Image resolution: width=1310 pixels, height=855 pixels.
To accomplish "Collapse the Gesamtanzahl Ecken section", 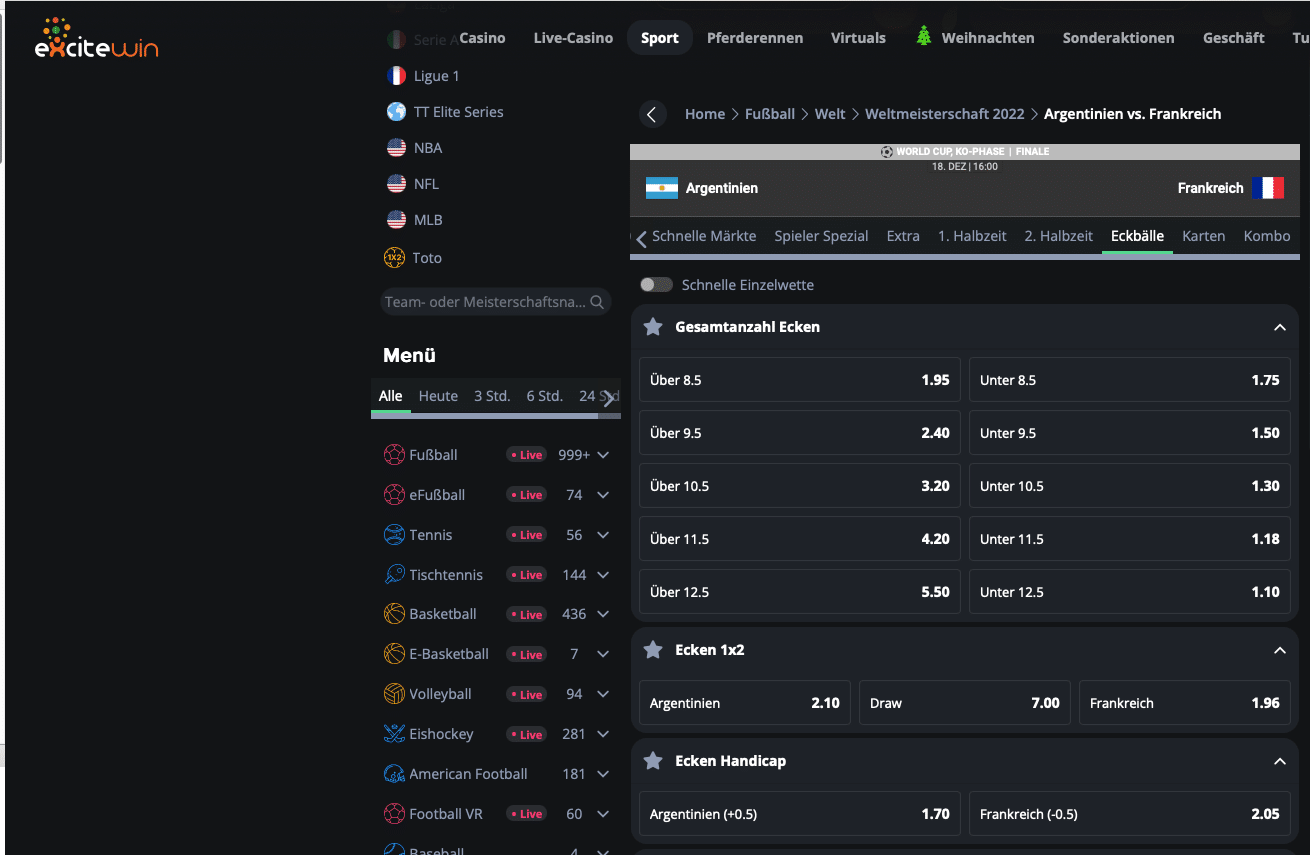I will (1279, 327).
